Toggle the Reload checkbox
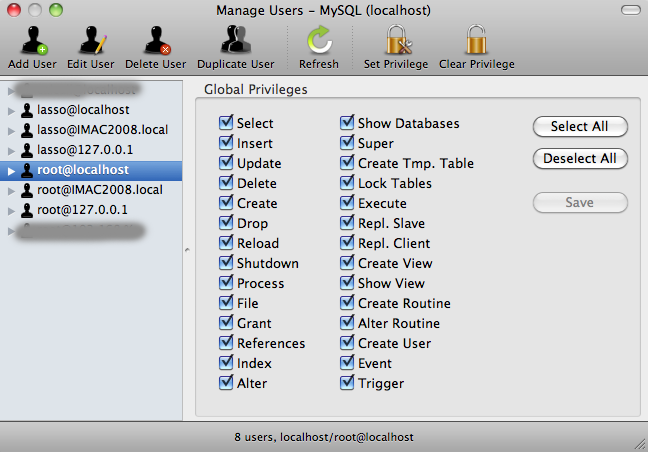Image resolution: width=648 pixels, height=452 pixels. click(x=226, y=243)
